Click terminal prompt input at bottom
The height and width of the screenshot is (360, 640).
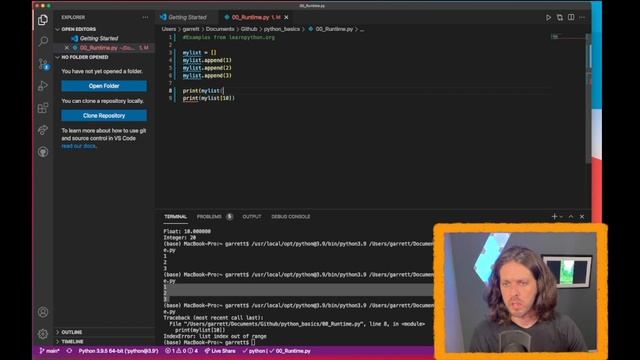(253, 342)
